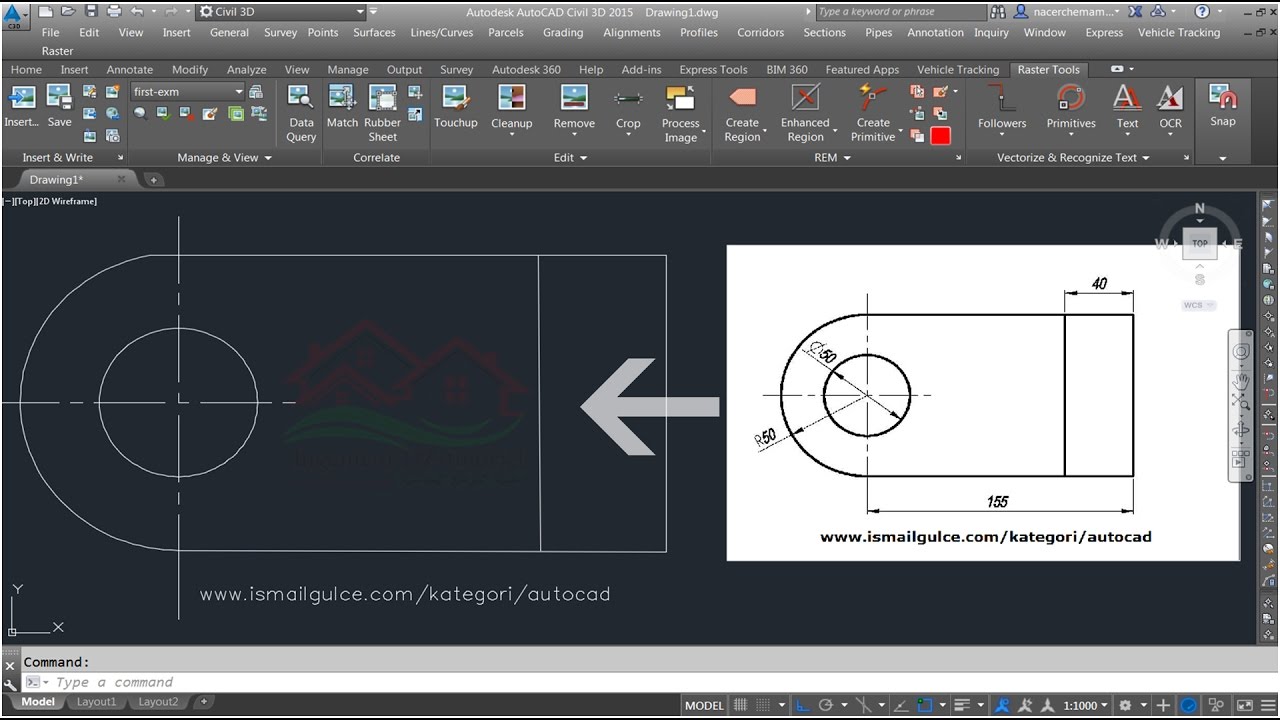Switch to the Annotate ribbon tab
Image resolution: width=1280 pixels, height=720 pixels.
tap(130, 70)
